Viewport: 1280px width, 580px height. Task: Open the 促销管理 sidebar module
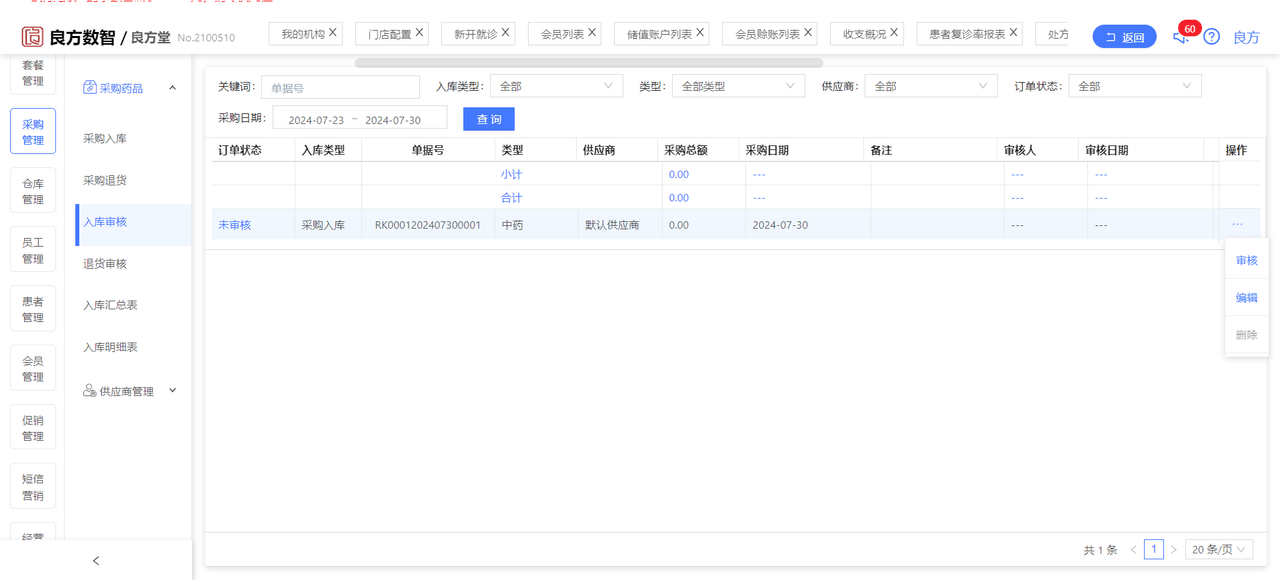(33, 428)
